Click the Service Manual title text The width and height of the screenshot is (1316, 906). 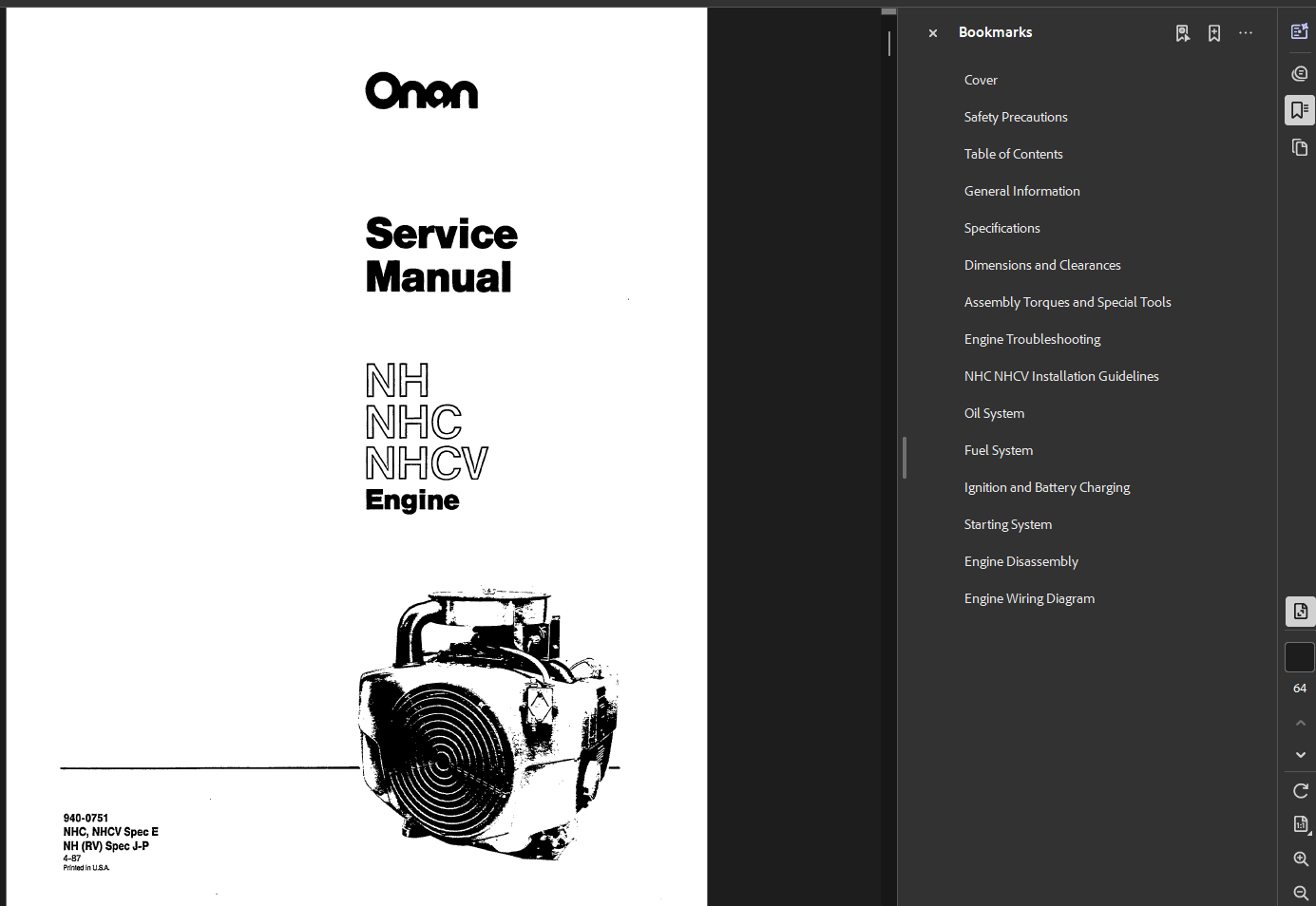pos(441,255)
